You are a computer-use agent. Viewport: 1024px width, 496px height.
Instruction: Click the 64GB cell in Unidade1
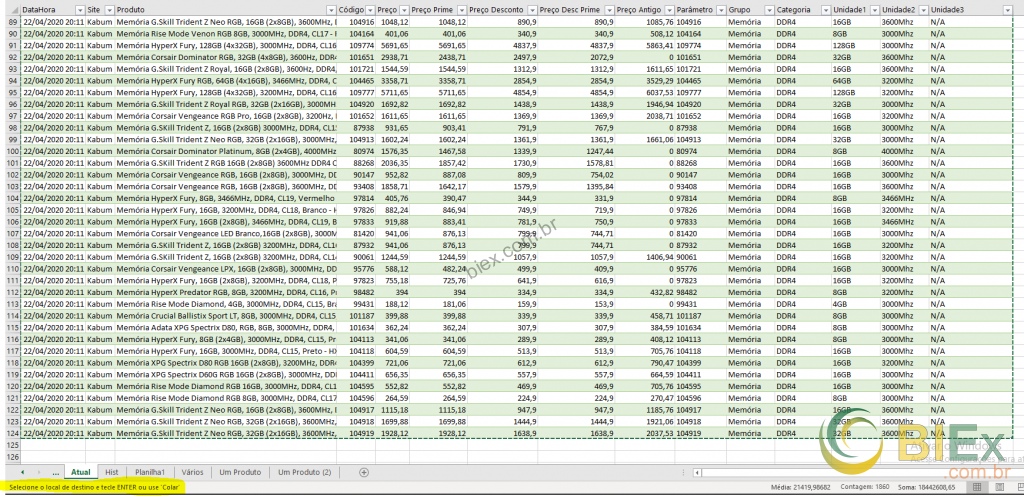(x=855, y=81)
